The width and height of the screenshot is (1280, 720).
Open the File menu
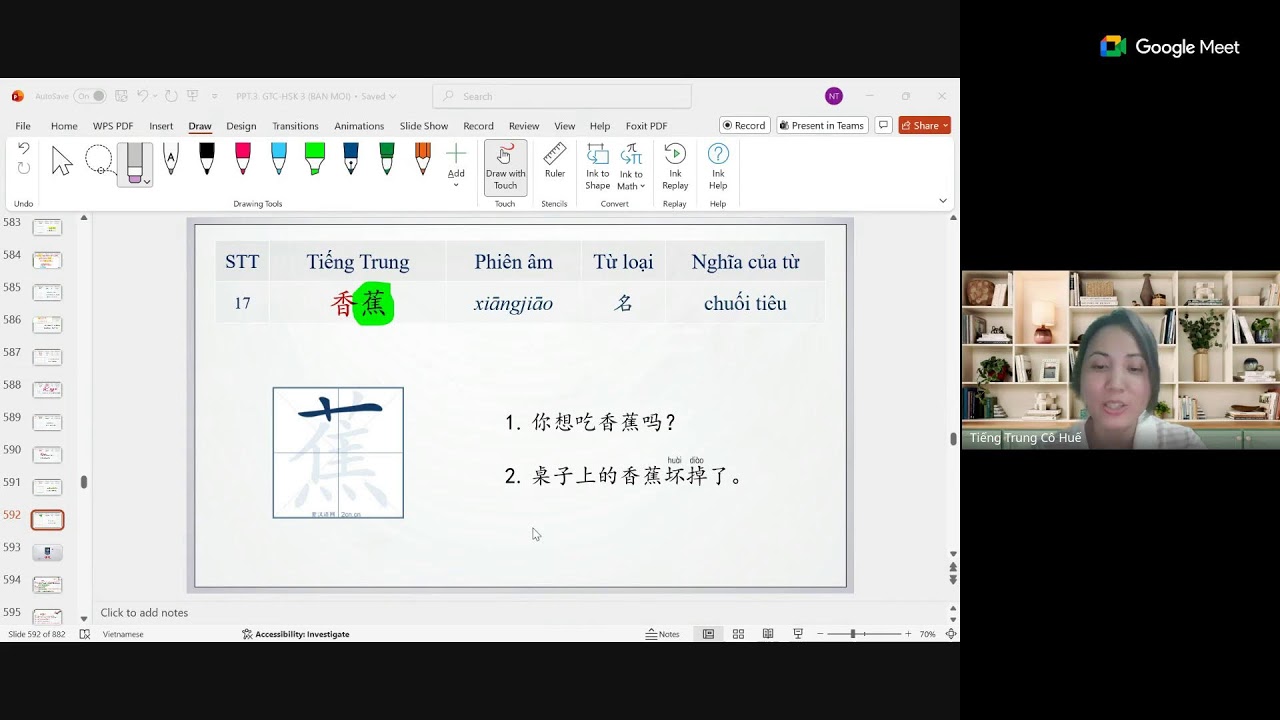(x=23, y=126)
